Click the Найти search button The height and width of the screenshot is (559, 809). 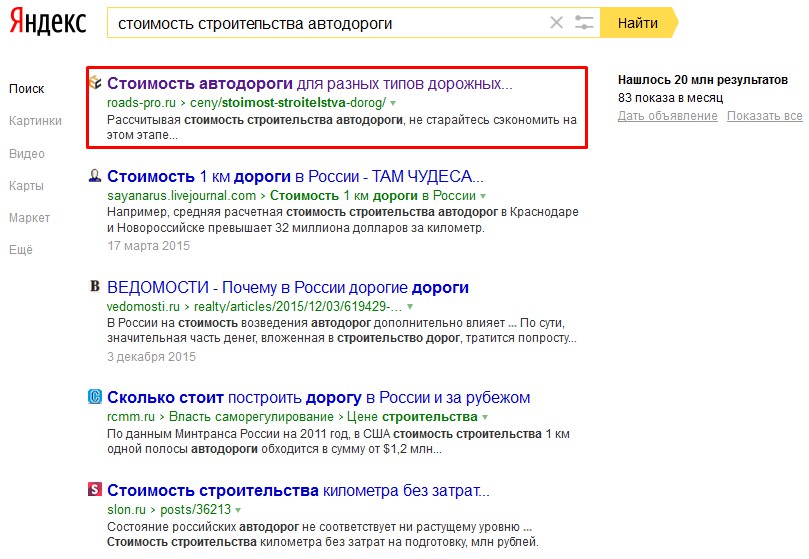coord(638,23)
